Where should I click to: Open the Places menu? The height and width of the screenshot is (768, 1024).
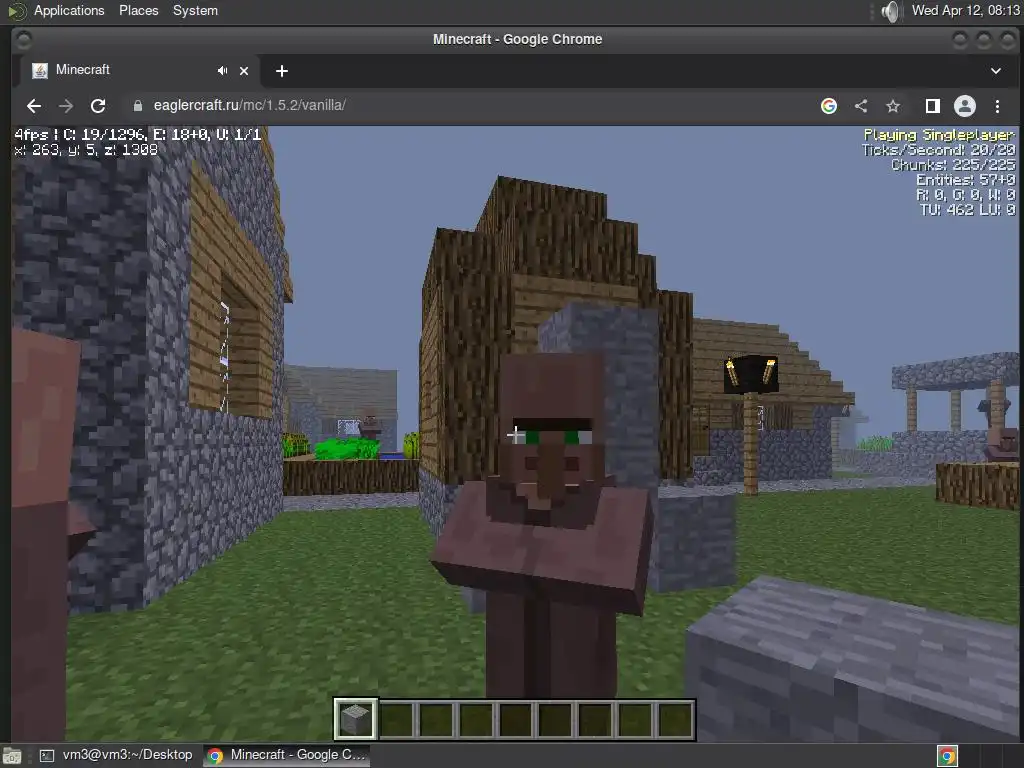[x=138, y=10]
